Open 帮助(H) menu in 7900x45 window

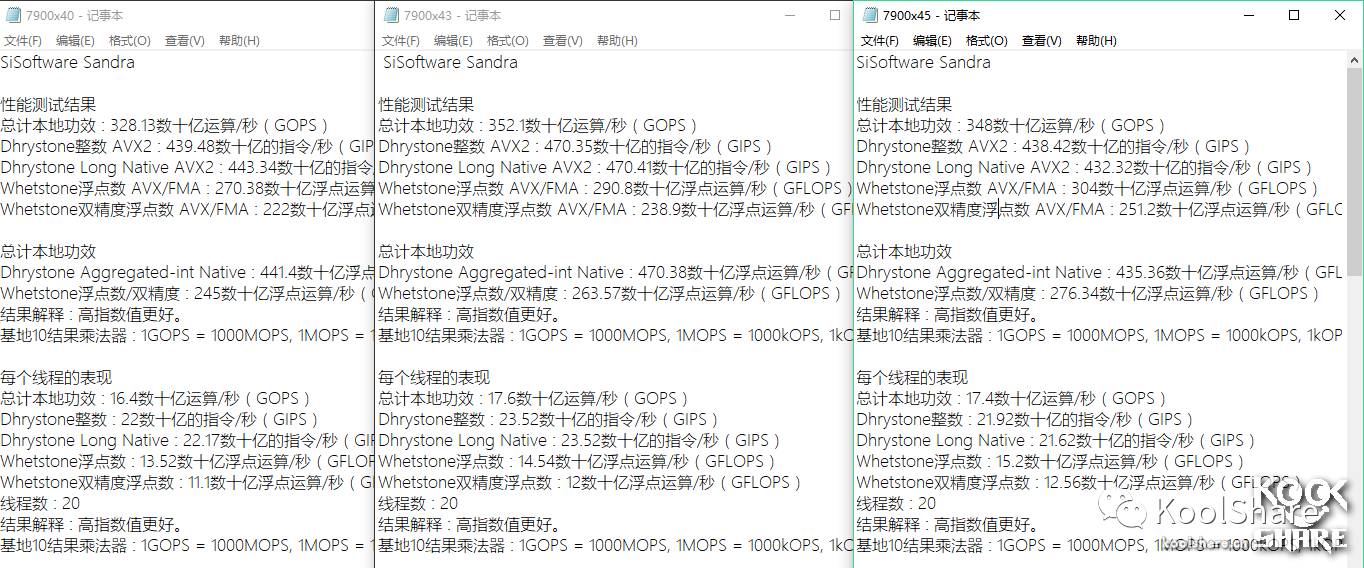[x=1096, y=41]
